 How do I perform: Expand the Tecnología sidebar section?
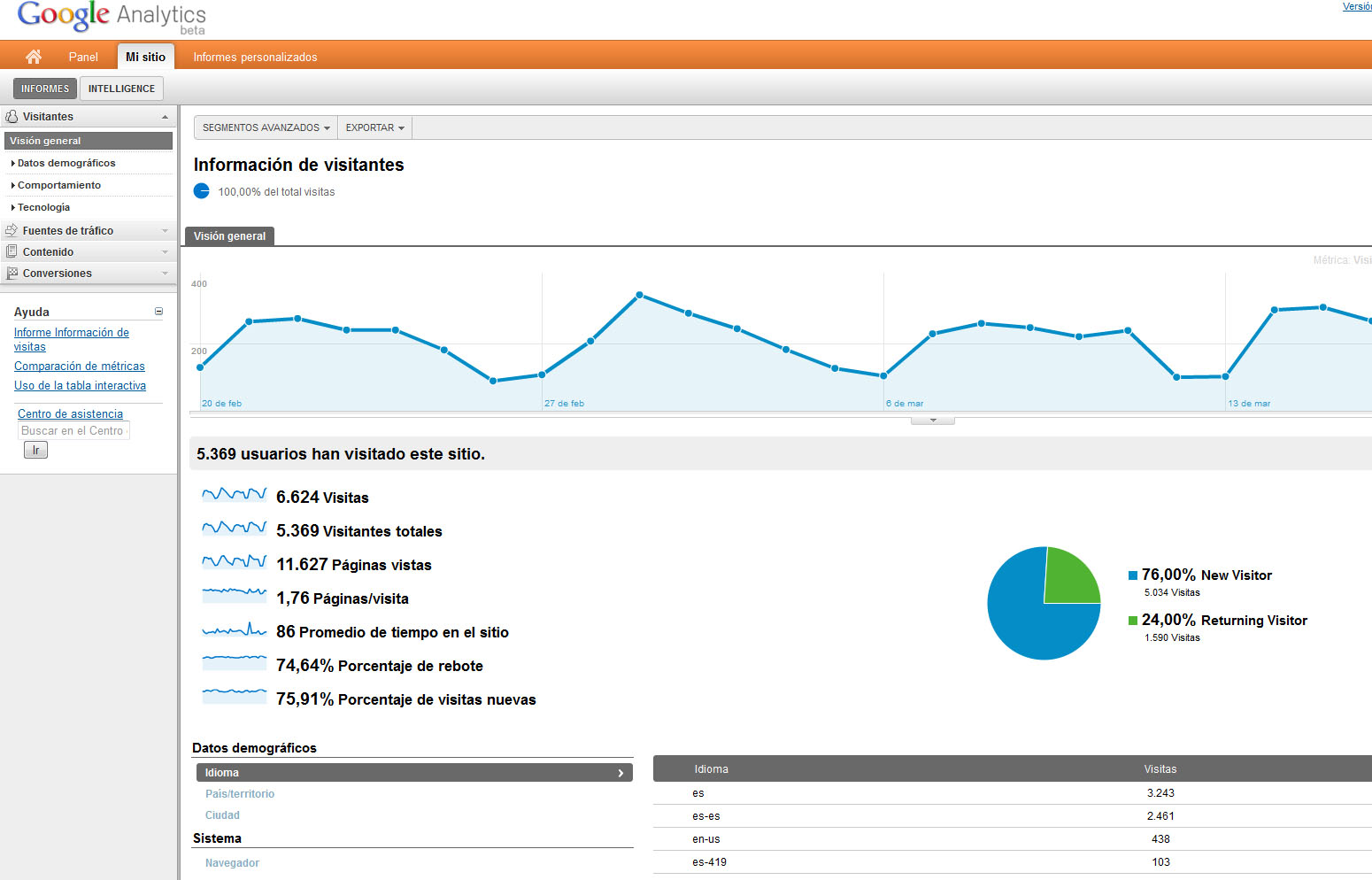(43, 207)
